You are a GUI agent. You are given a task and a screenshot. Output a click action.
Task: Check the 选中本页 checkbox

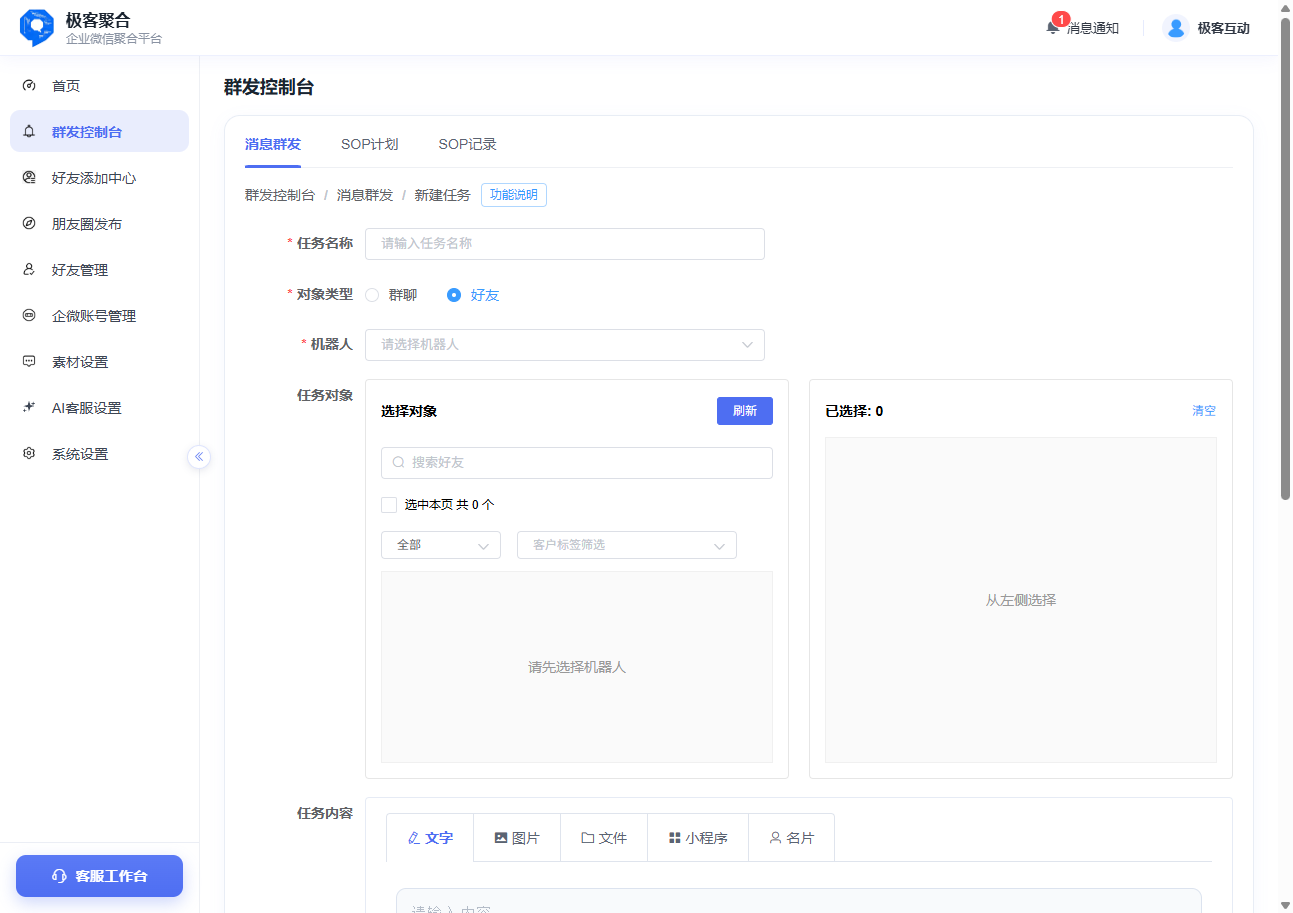389,505
